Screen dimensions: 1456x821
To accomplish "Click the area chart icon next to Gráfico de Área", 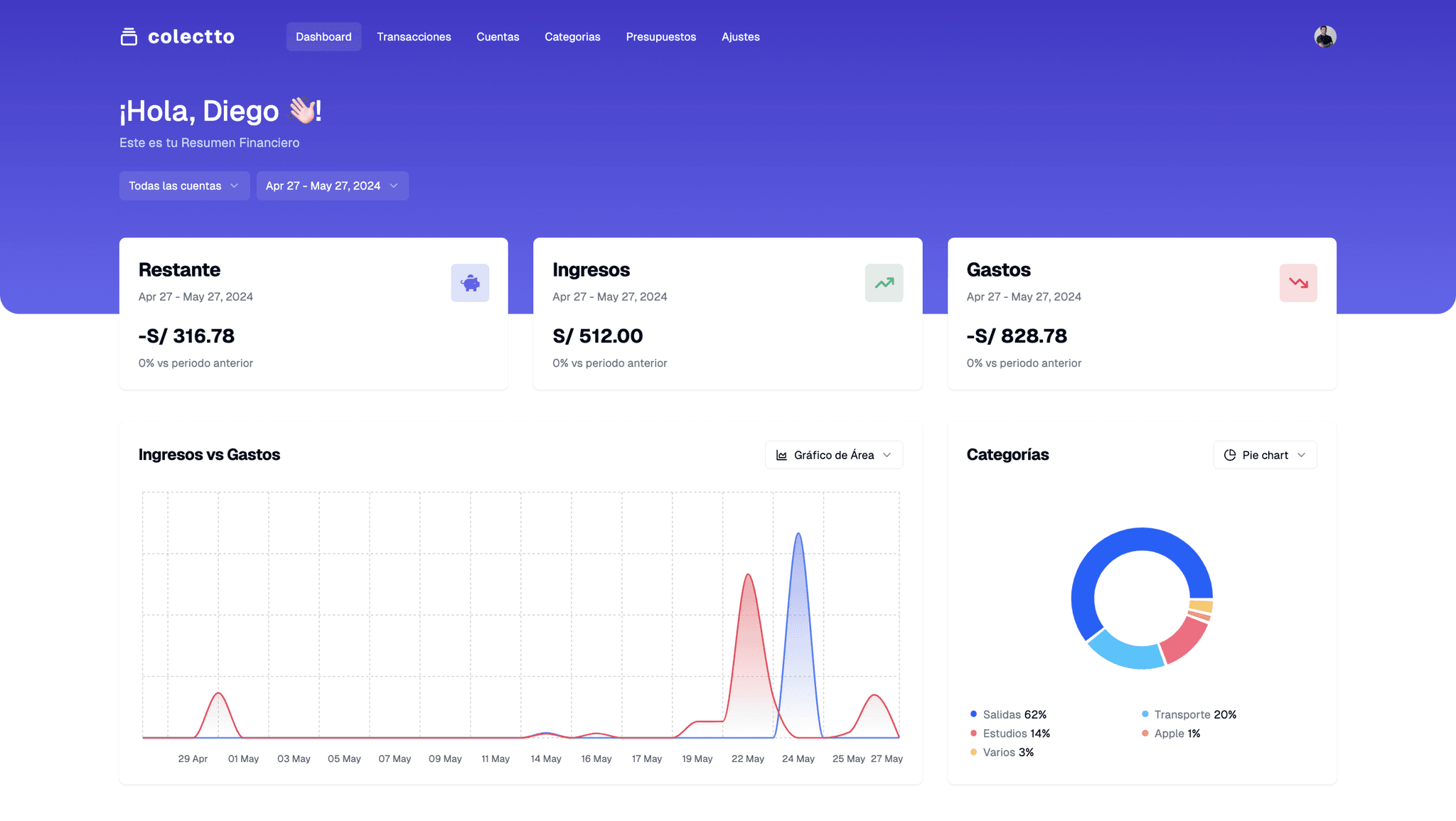I will [x=781, y=454].
